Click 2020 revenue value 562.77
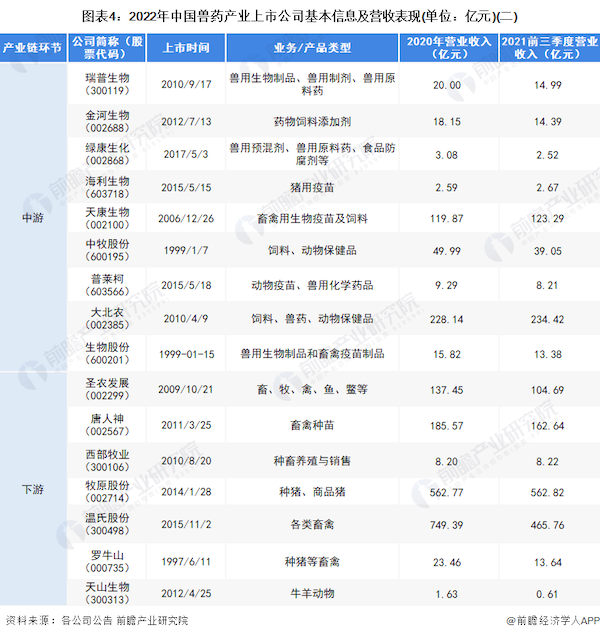The image size is (600, 637). pos(446,492)
